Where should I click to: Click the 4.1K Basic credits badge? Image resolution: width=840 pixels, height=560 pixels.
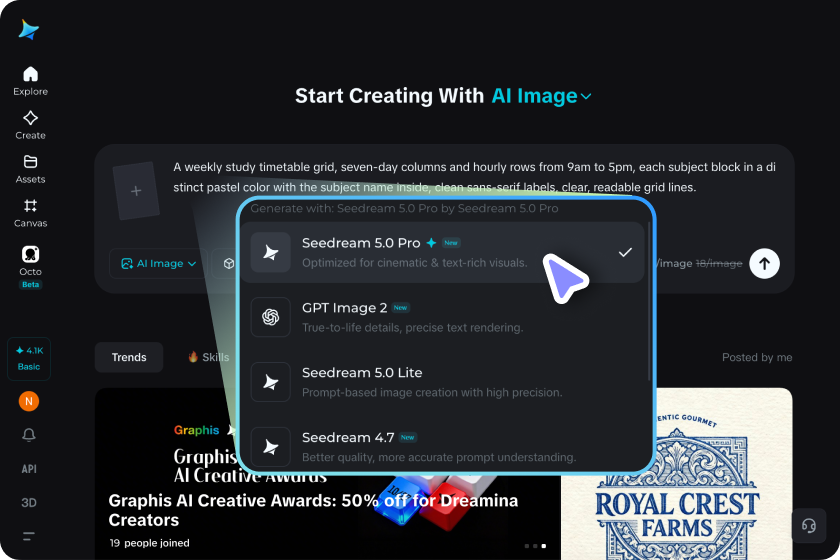[x=29, y=359]
